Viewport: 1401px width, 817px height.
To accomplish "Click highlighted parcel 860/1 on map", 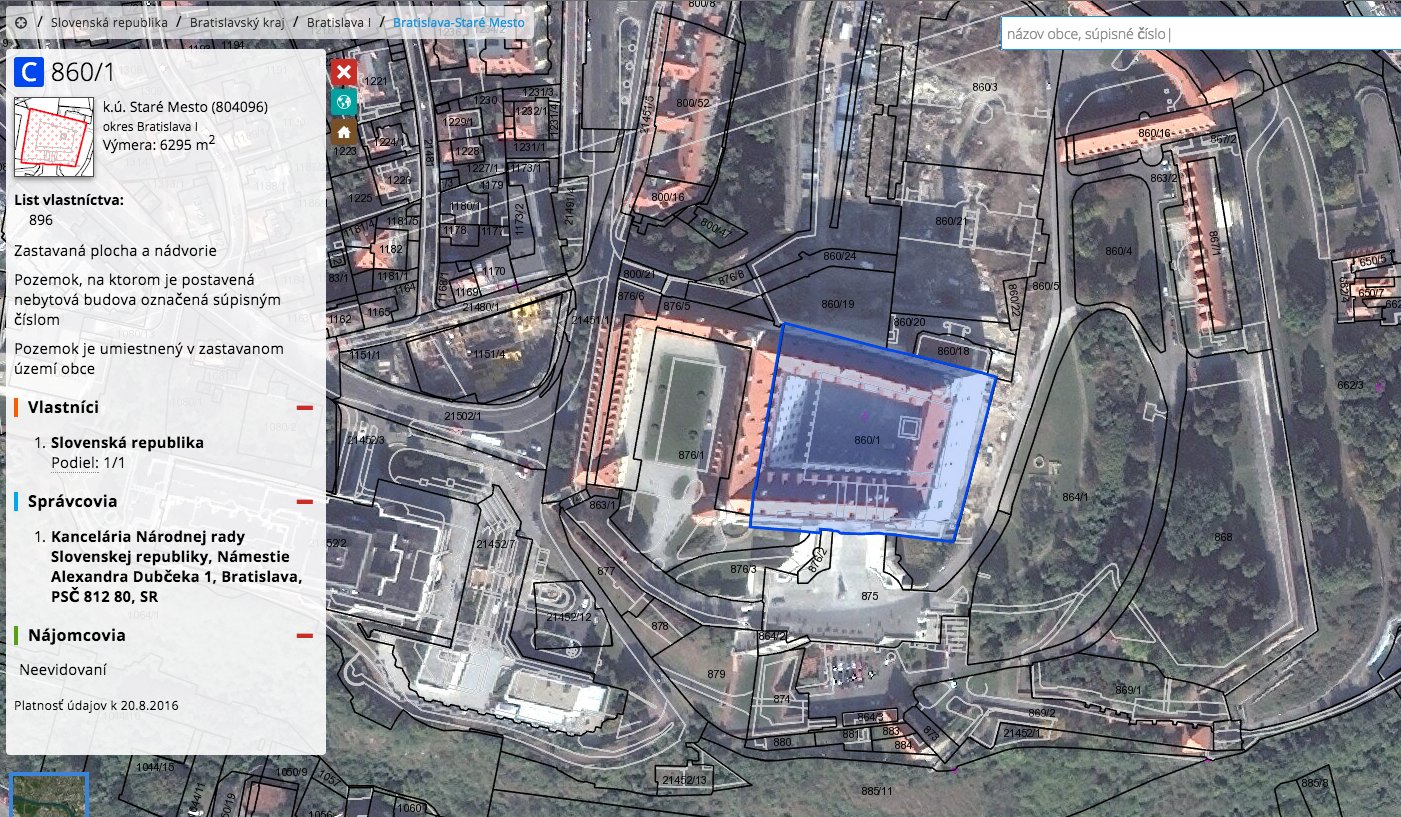I will tap(868, 439).
